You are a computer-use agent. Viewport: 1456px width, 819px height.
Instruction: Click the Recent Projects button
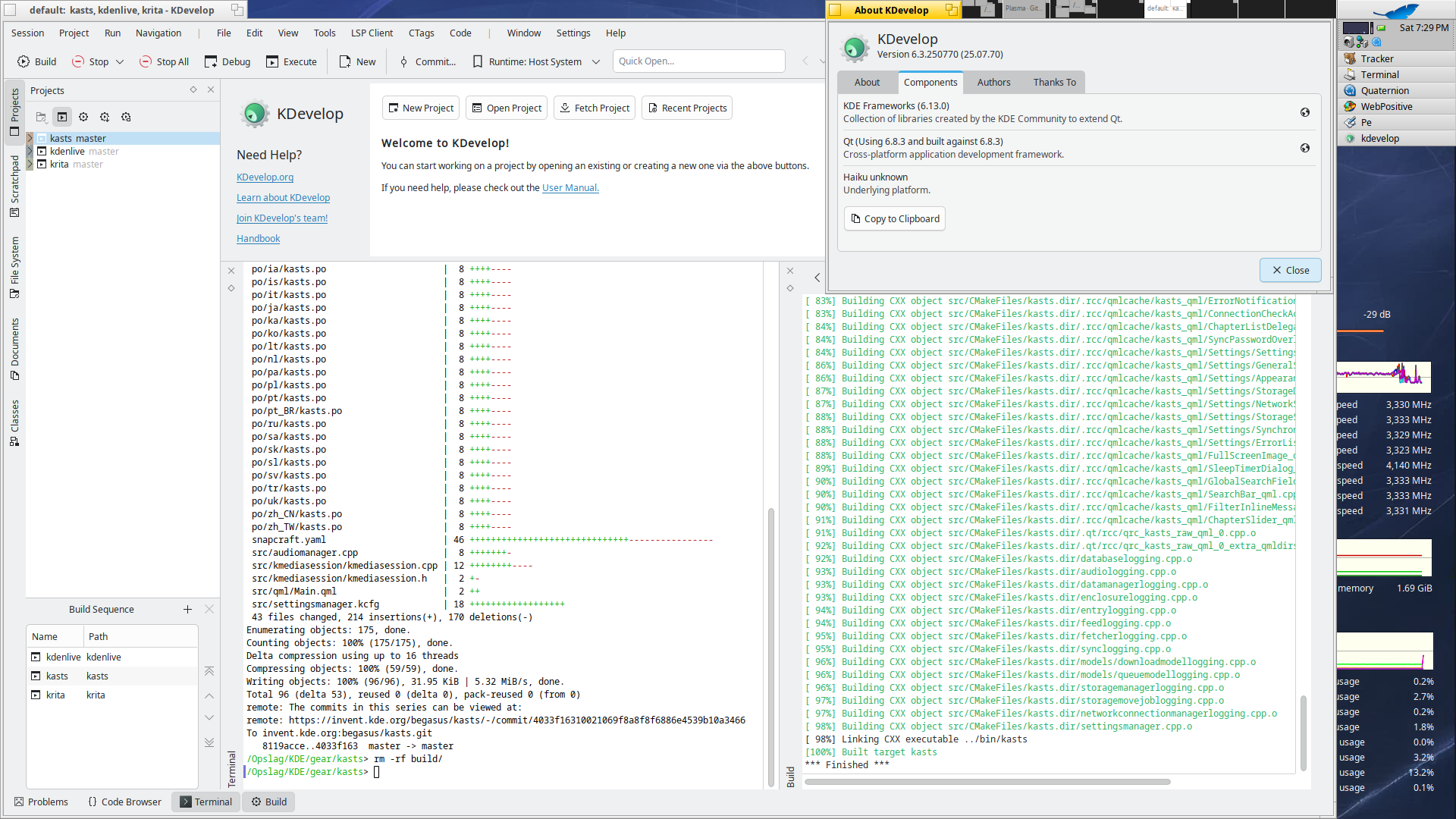pyautogui.click(x=686, y=108)
